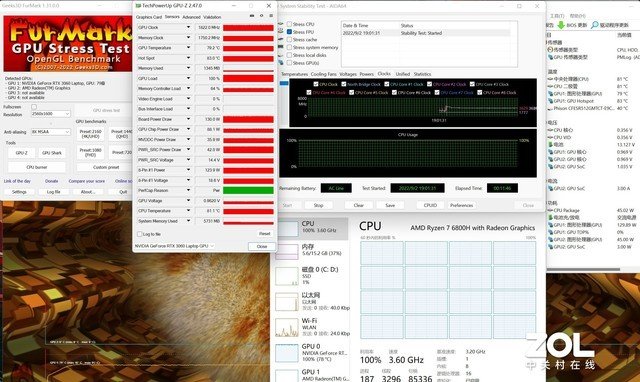Click horizontal scrollbar in AIDA64 sensor panel
640x382 pixels.
(584, 270)
